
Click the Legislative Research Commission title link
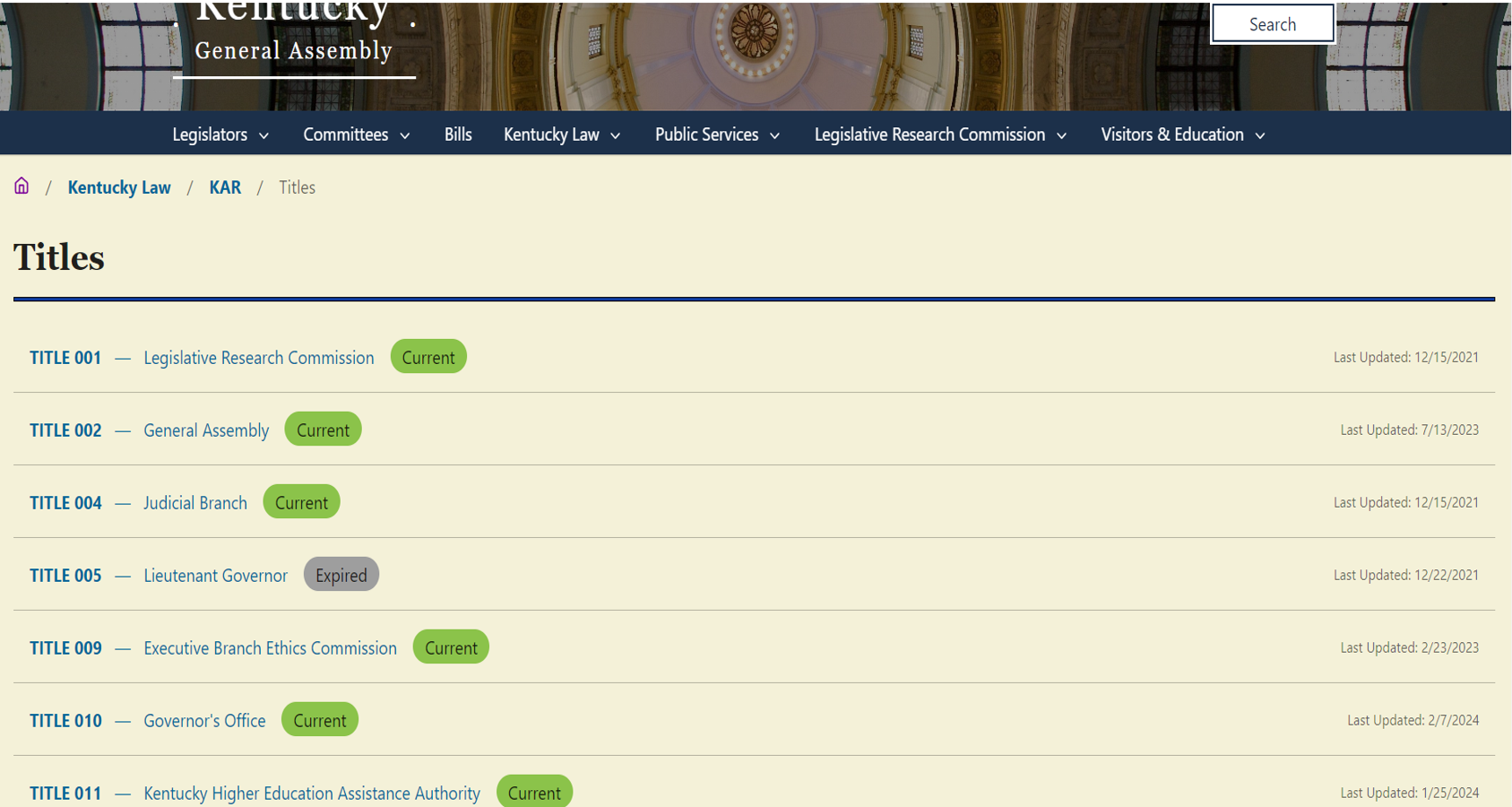[258, 357]
